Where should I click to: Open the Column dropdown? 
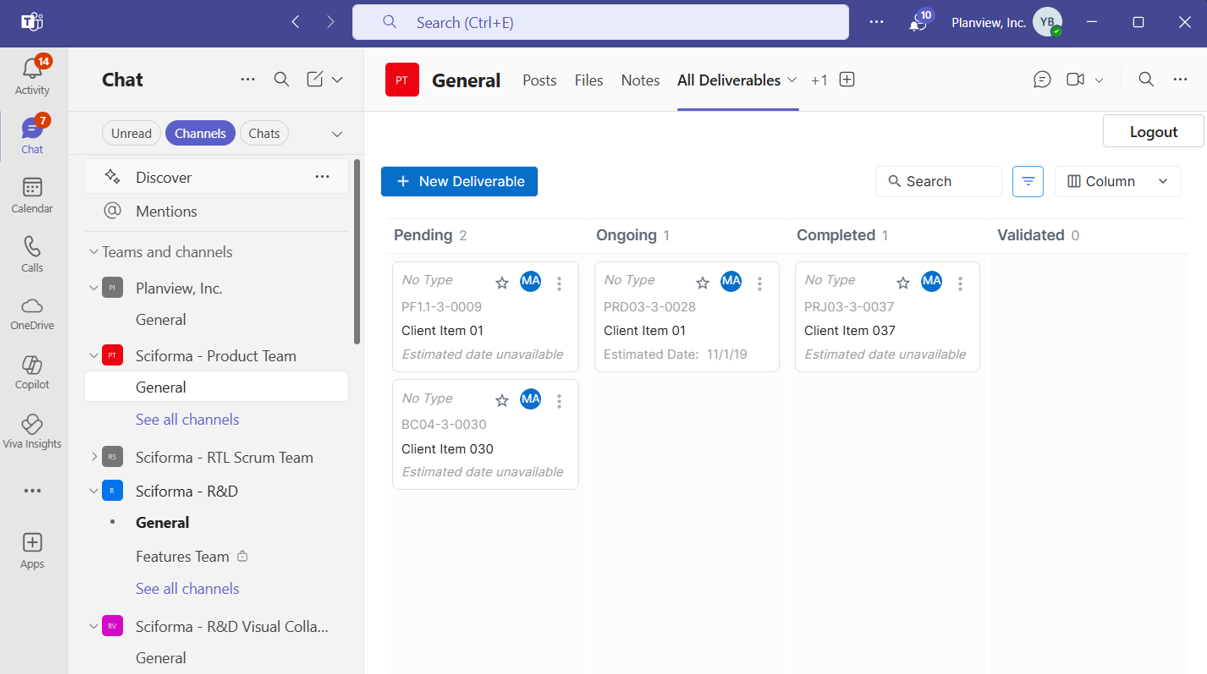[x=1117, y=181]
